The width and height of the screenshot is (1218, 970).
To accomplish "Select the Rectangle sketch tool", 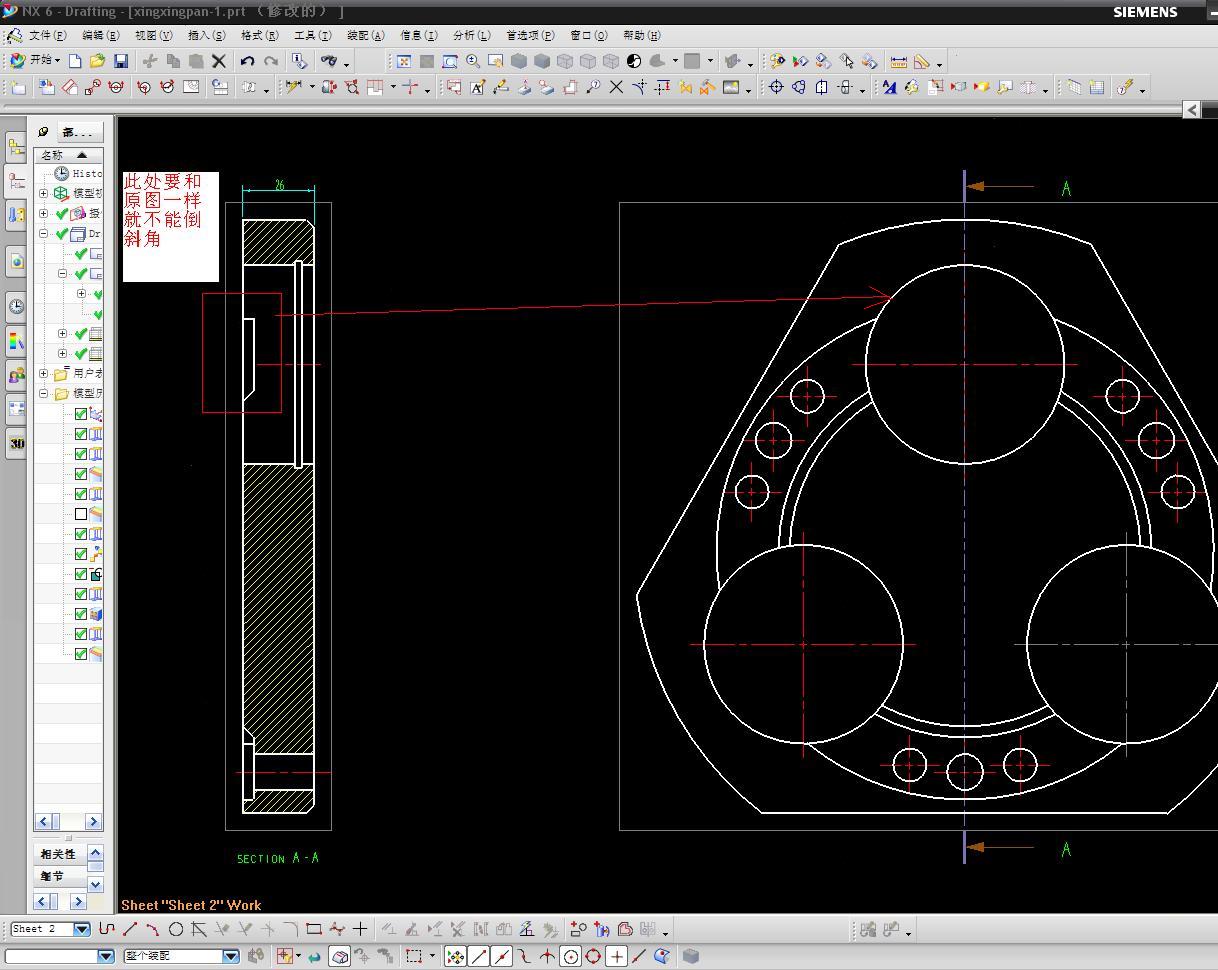I will 313,929.
